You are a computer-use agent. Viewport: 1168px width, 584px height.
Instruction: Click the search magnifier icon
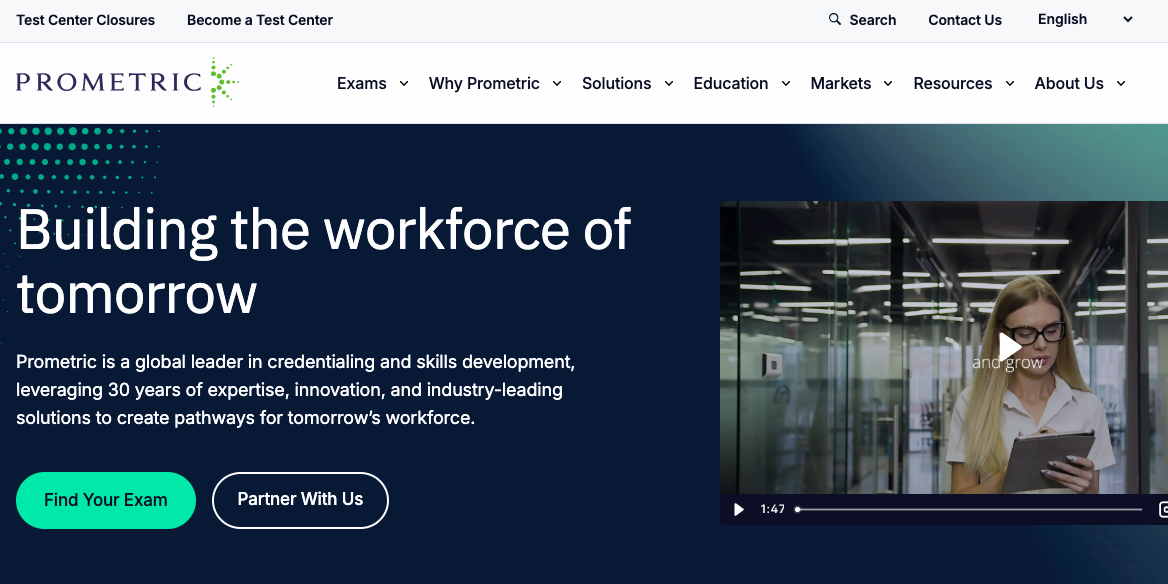(835, 19)
